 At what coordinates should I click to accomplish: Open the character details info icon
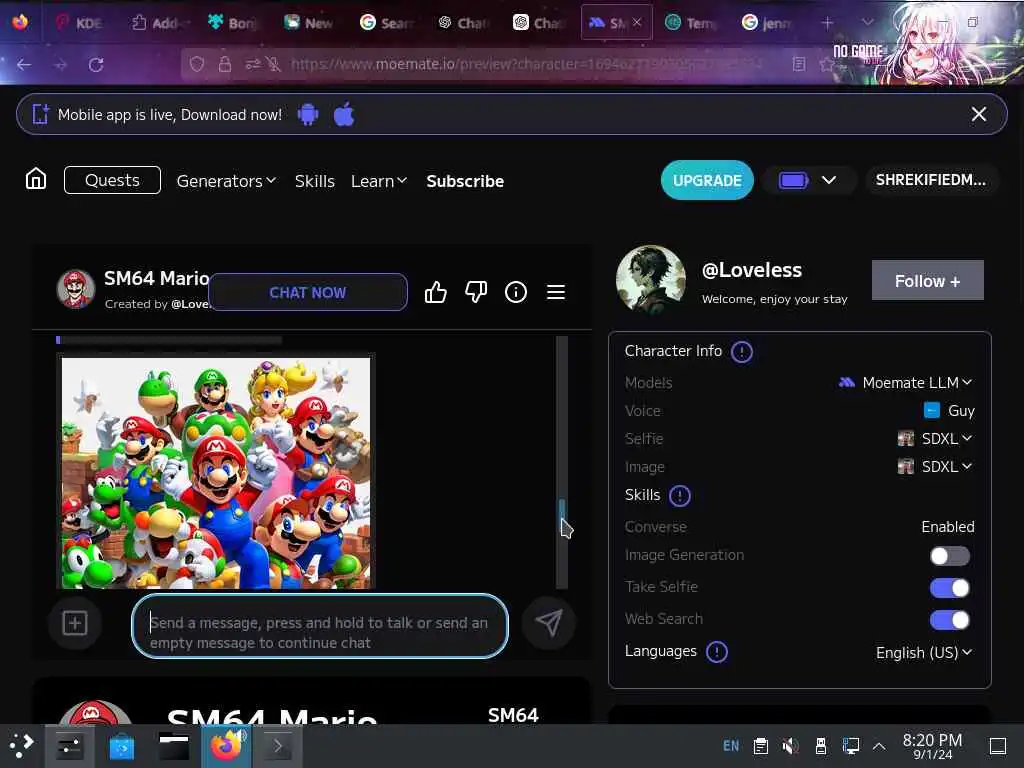[516, 292]
